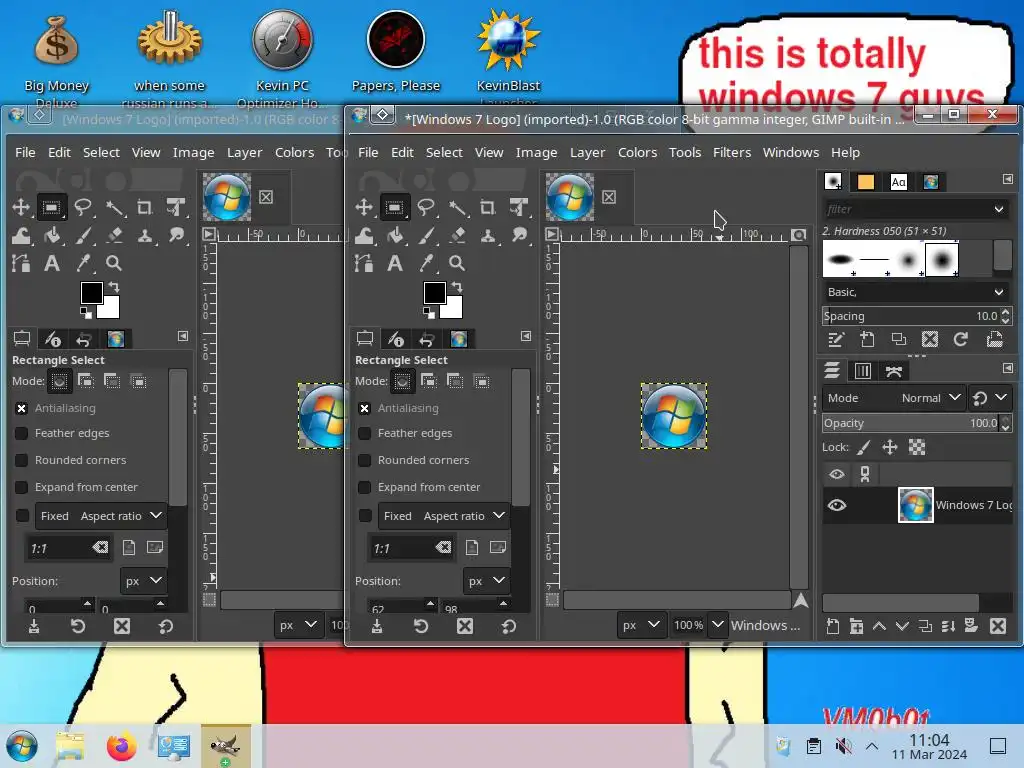Select Bucket Fill tool in front window
1024x768 pixels.
click(394, 236)
